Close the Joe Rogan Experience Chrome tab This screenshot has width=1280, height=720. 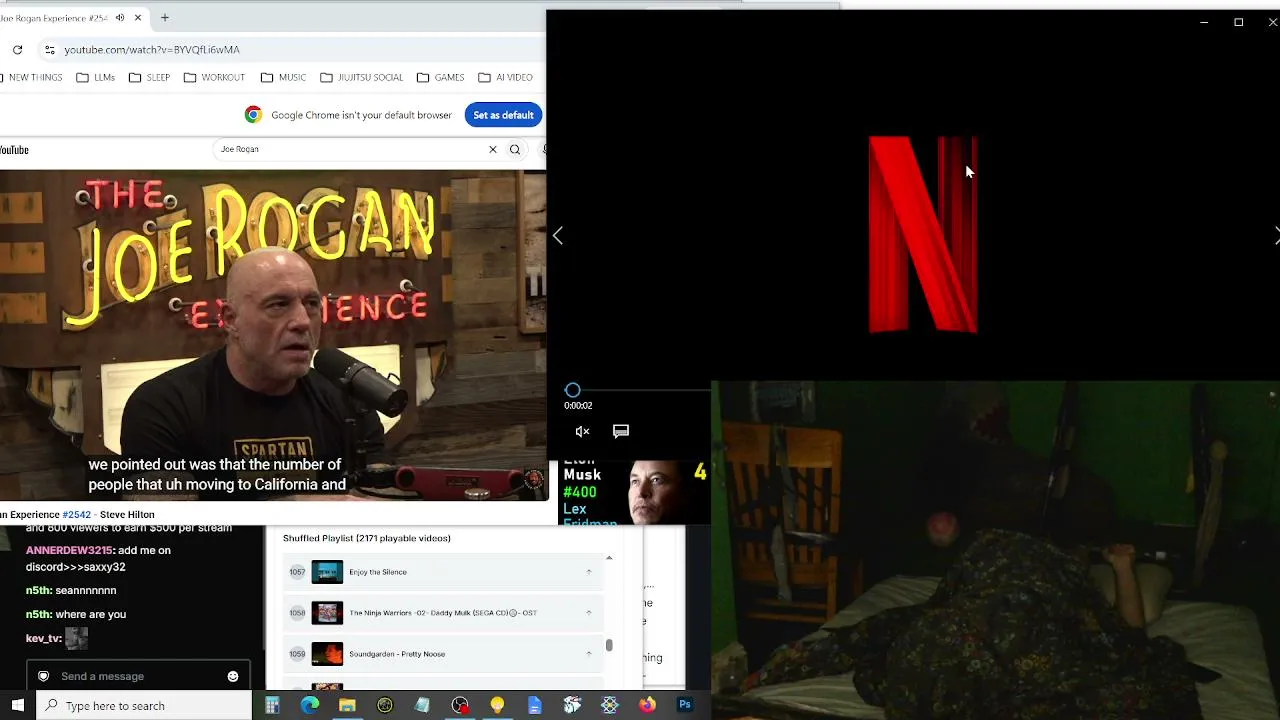138,17
